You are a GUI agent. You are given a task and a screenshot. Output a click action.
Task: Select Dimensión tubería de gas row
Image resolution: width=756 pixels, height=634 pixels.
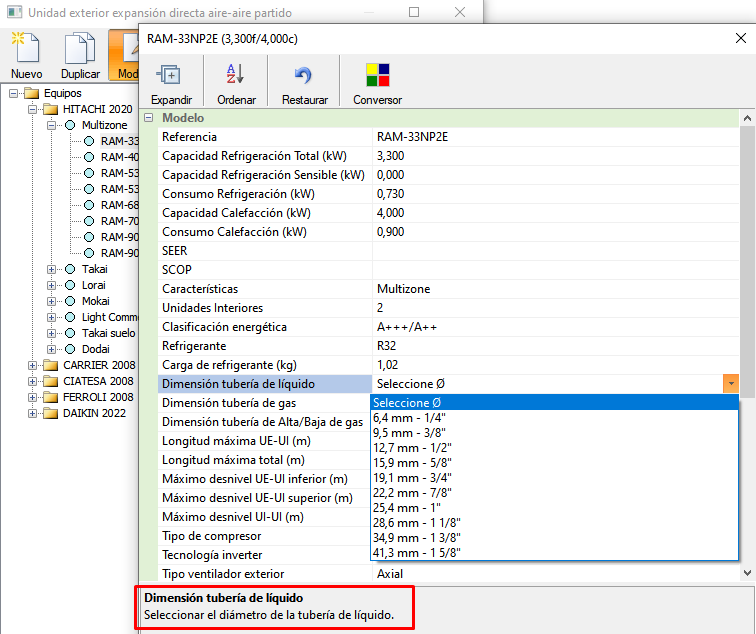tap(265, 403)
